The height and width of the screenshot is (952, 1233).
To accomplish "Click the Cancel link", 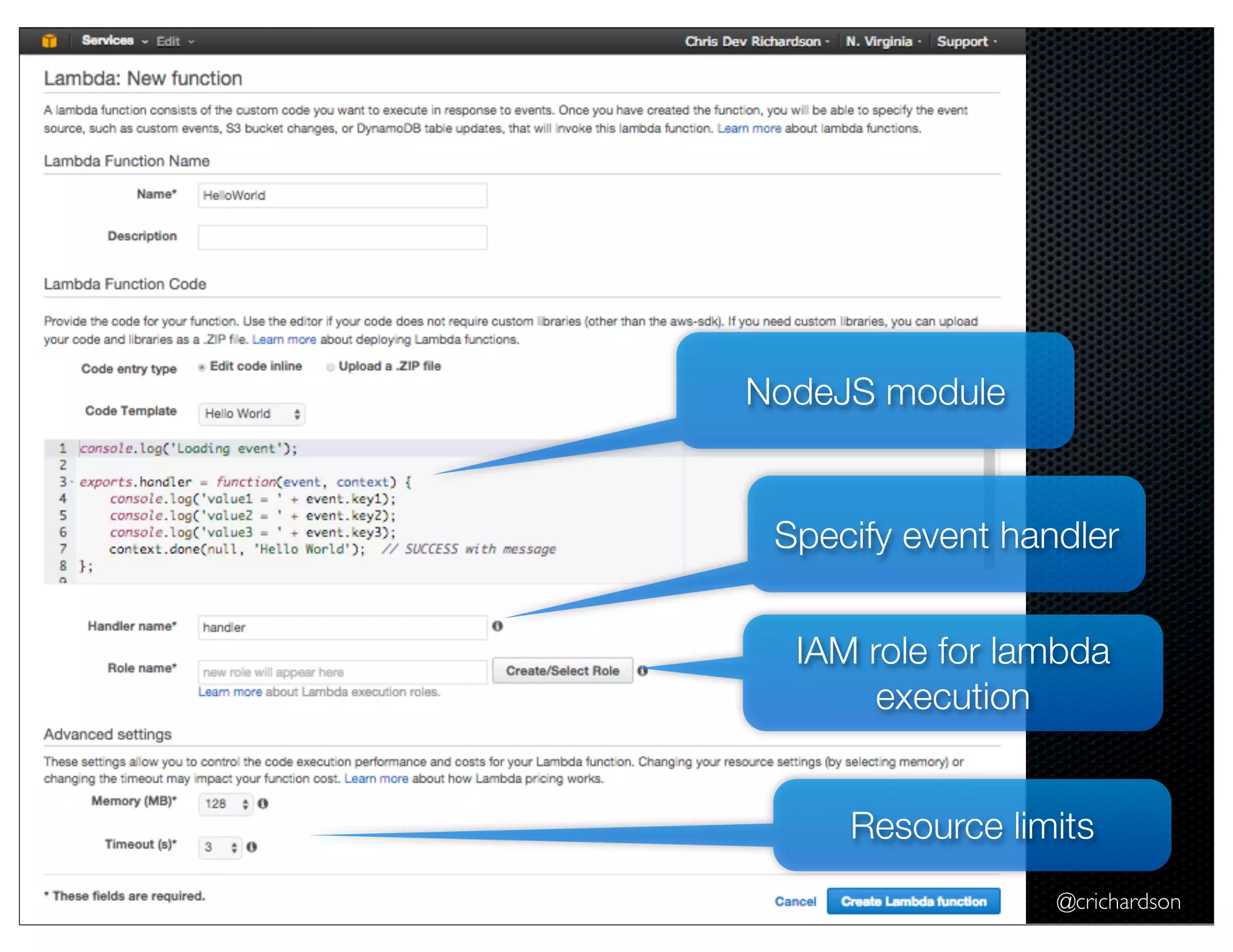I will click(x=795, y=901).
